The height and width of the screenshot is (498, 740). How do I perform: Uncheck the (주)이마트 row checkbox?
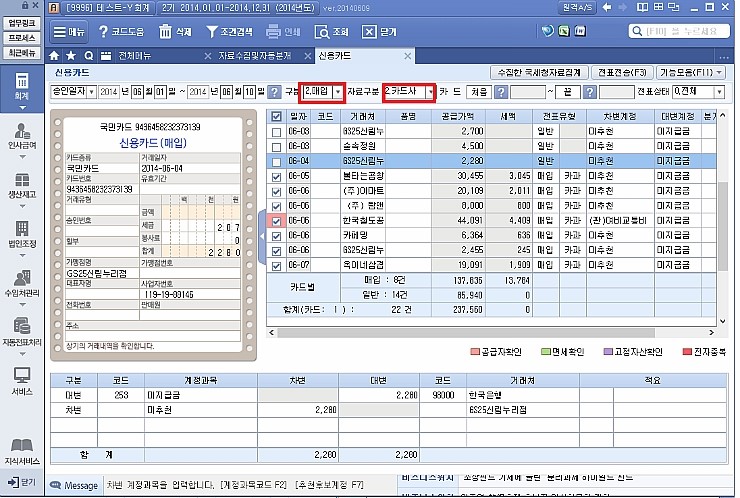click(x=277, y=192)
